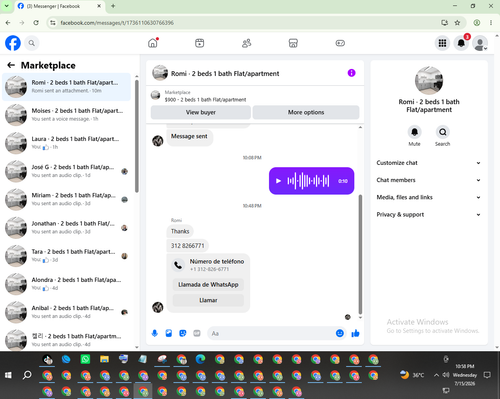
Task: Open José G conversation in the list
Action: [x=66, y=171]
